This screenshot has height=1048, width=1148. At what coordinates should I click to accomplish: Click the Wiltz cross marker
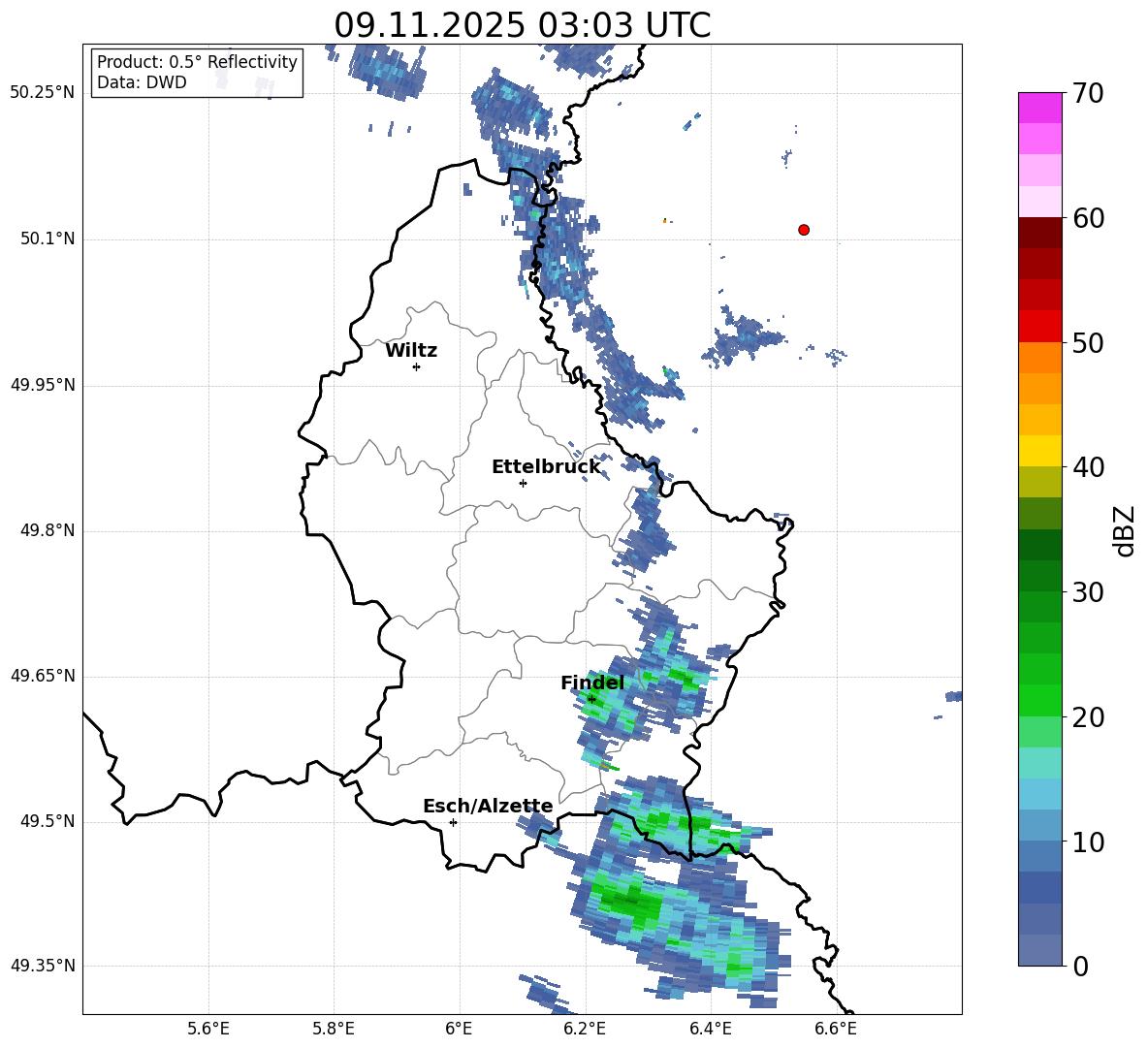tap(417, 366)
